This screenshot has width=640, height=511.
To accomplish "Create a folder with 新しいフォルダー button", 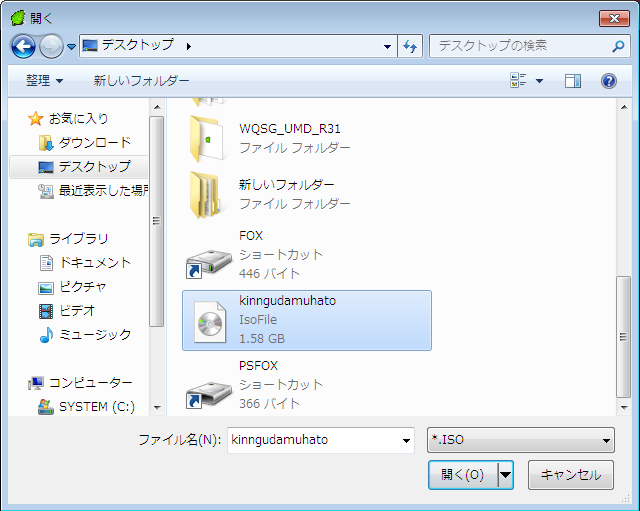I will pos(142,80).
